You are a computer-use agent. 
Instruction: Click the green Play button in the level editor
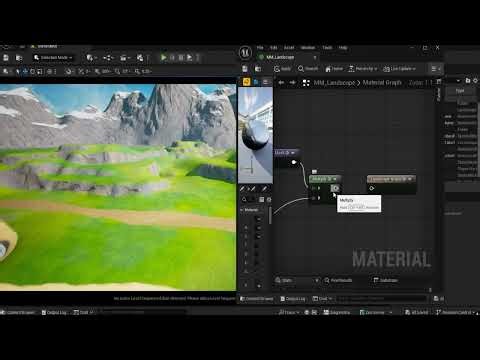[x=164, y=57]
